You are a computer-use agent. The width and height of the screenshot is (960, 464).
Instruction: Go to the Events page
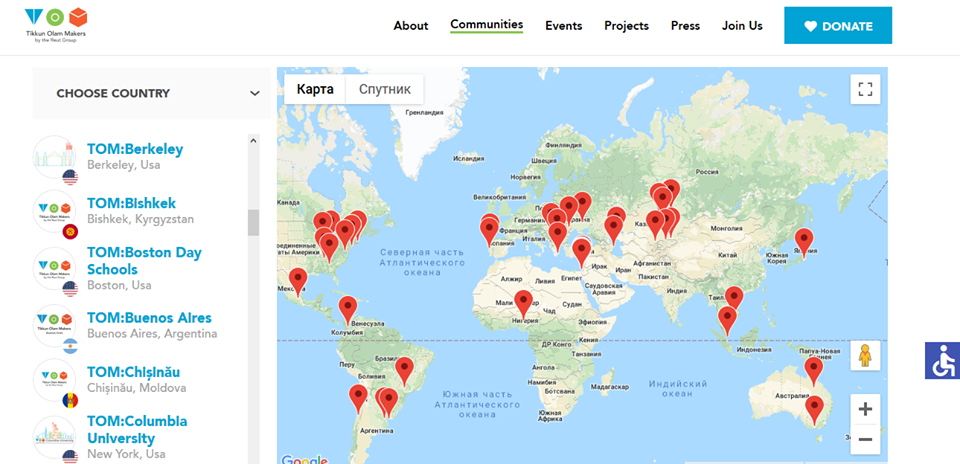pyautogui.click(x=564, y=26)
